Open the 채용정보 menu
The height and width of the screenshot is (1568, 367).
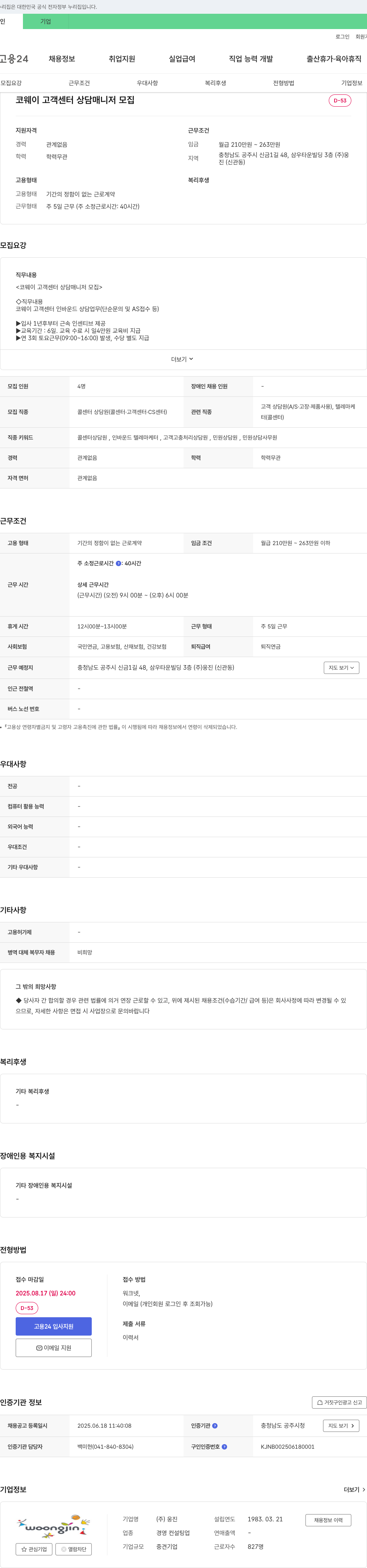coord(62,59)
